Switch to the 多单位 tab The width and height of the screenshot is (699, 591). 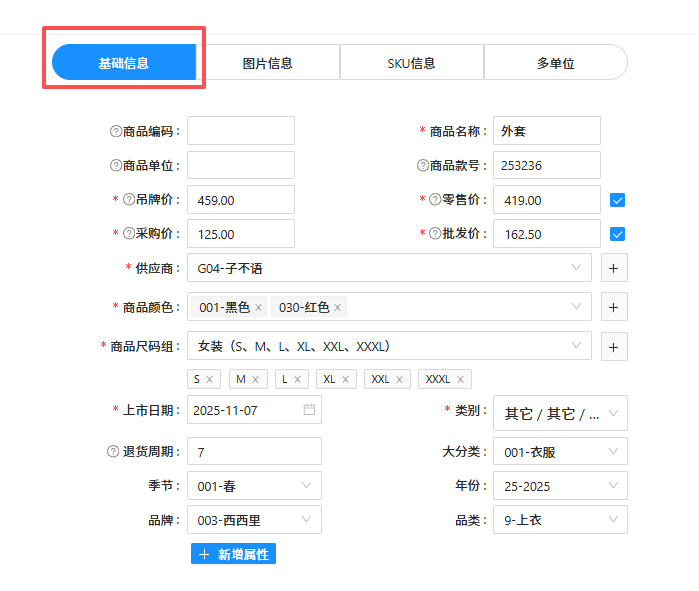[x=555, y=62]
